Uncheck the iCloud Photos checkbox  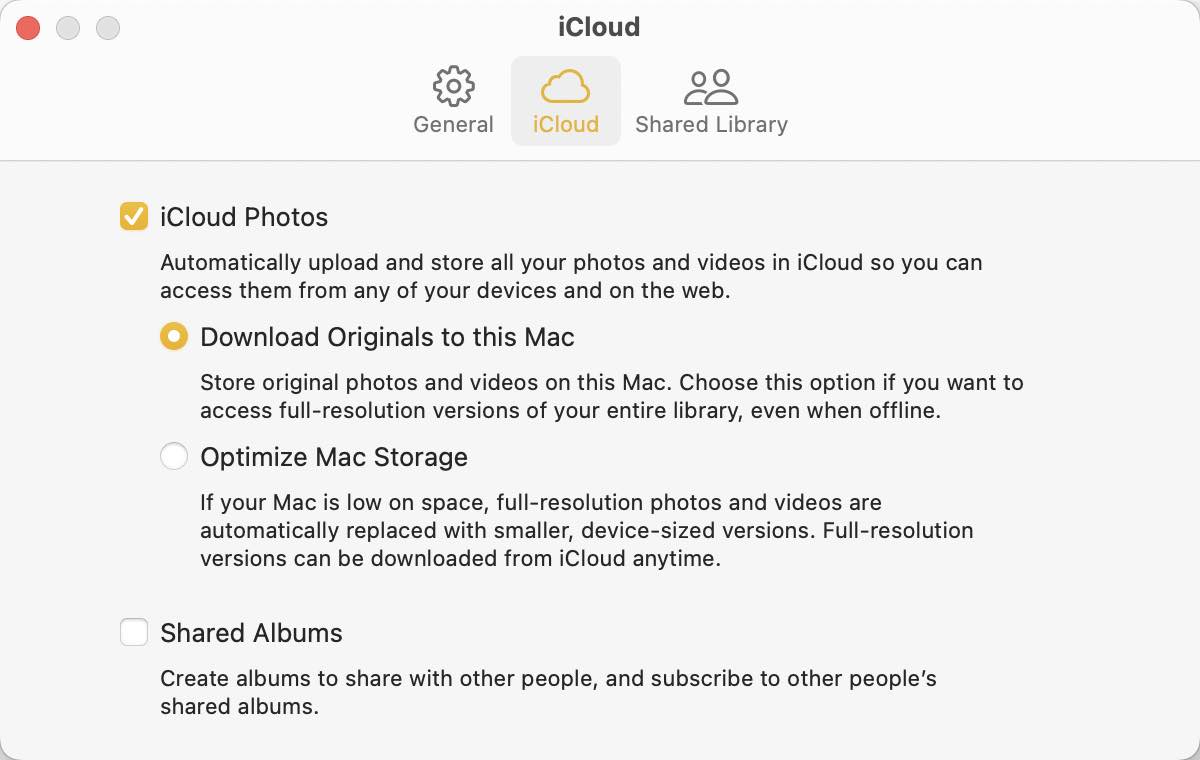[x=133, y=216]
